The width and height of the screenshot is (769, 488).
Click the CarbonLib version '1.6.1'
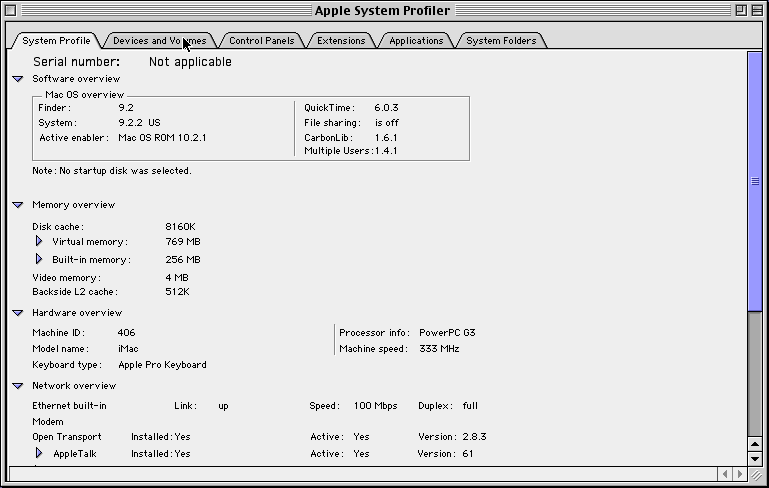[386, 138]
